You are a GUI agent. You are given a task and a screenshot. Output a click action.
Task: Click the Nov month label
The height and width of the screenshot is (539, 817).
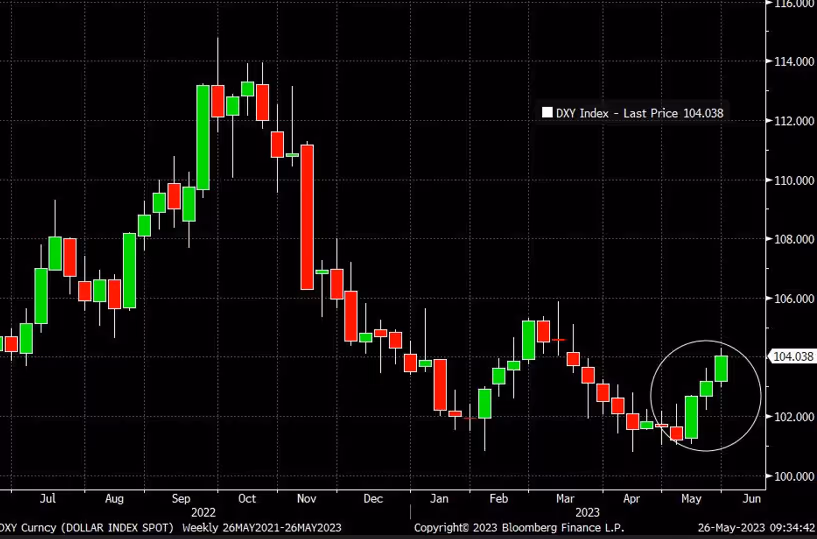(x=306, y=498)
